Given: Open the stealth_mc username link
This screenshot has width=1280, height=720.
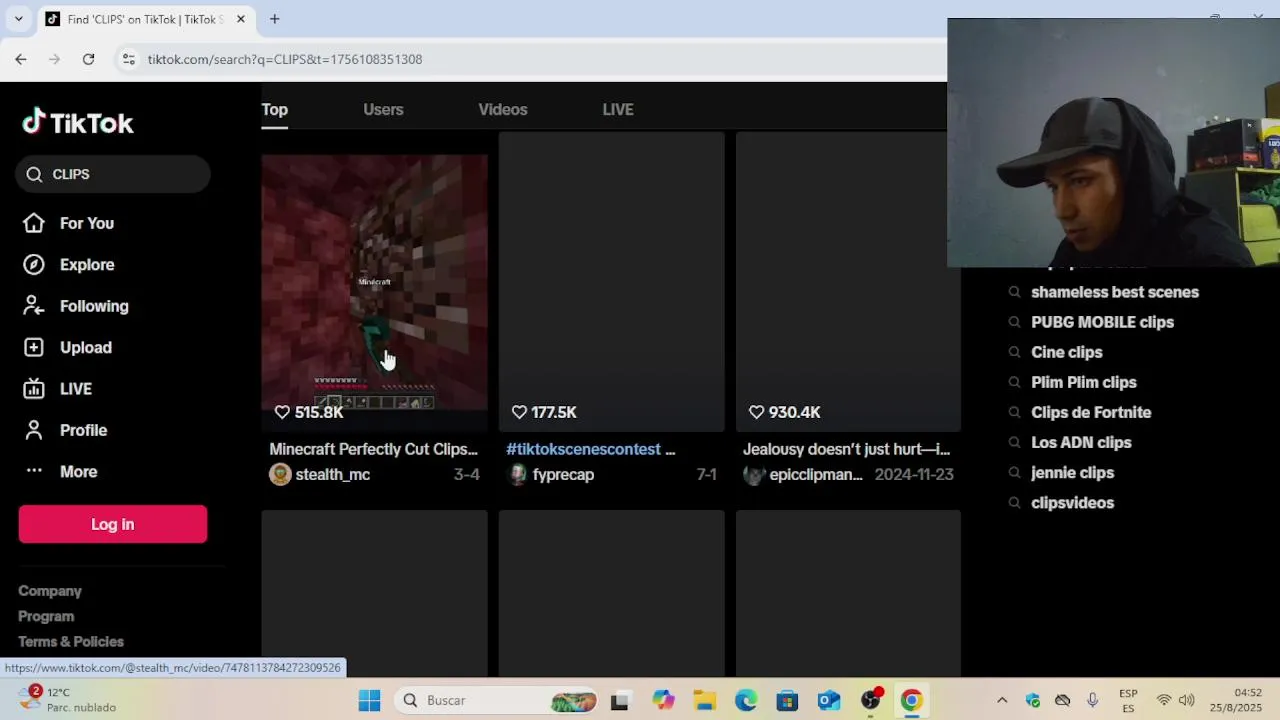Looking at the screenshot, I should (333, 474).
